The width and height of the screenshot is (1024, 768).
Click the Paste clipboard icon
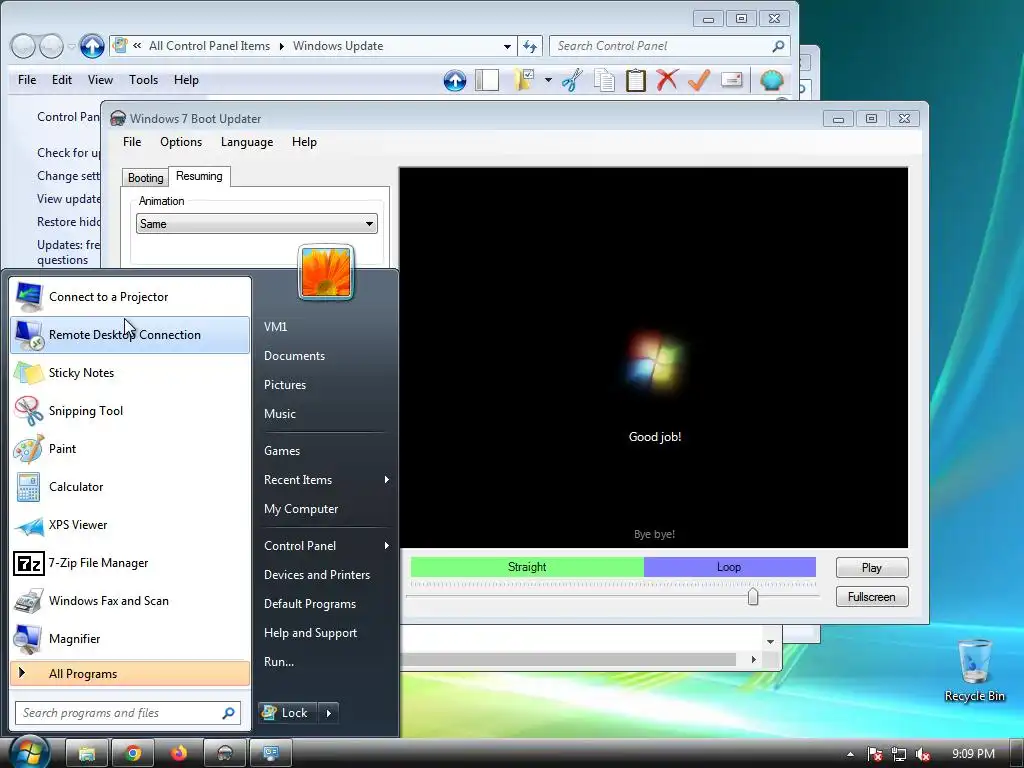[x=635, y=80]
